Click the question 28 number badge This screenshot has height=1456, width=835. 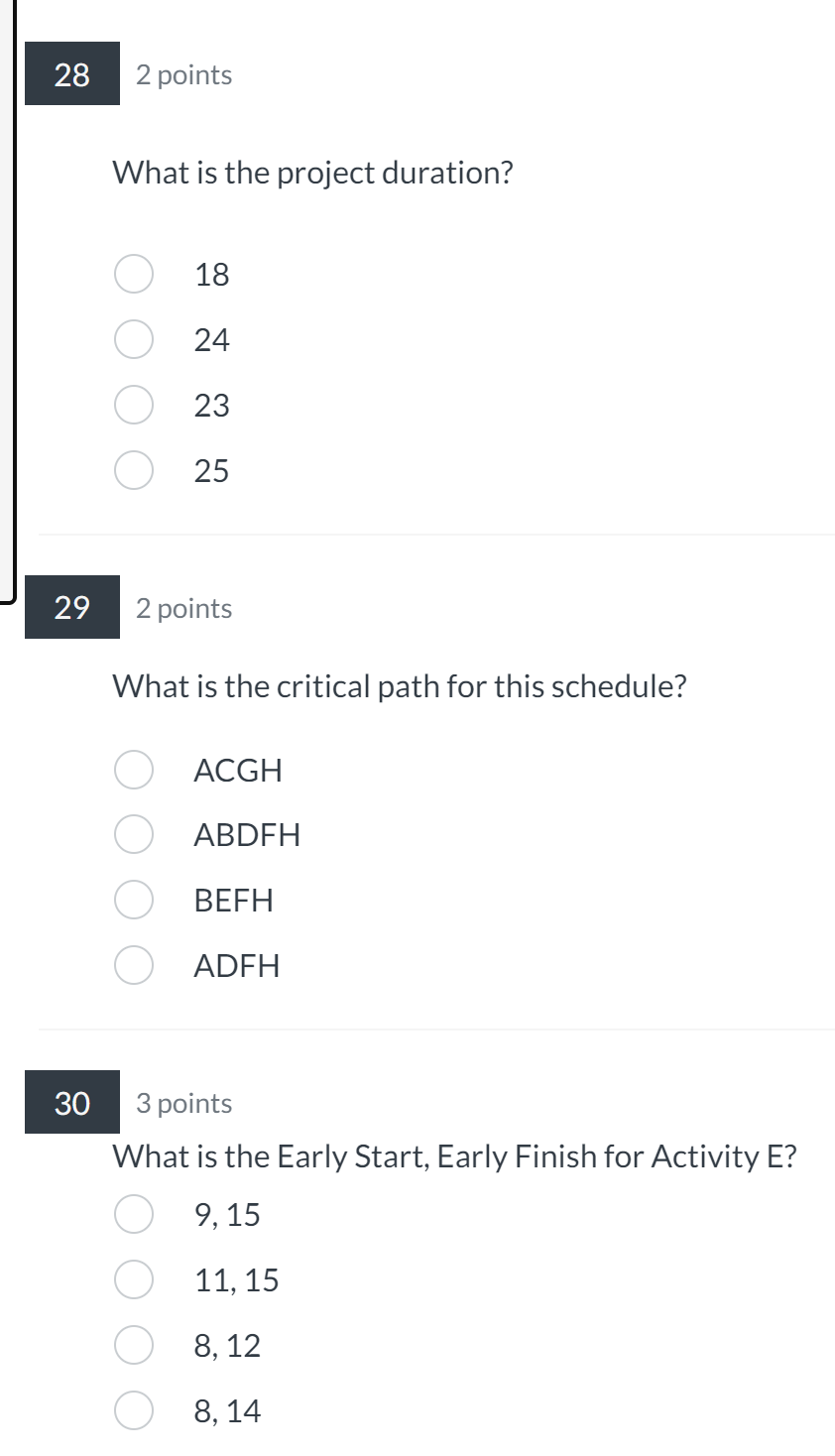pyautogui.click(x=70, y=73)
